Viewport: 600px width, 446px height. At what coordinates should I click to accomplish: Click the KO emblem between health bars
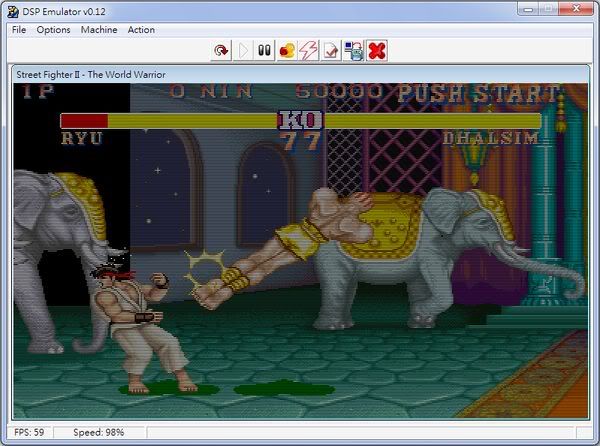[x=300, y=120]
